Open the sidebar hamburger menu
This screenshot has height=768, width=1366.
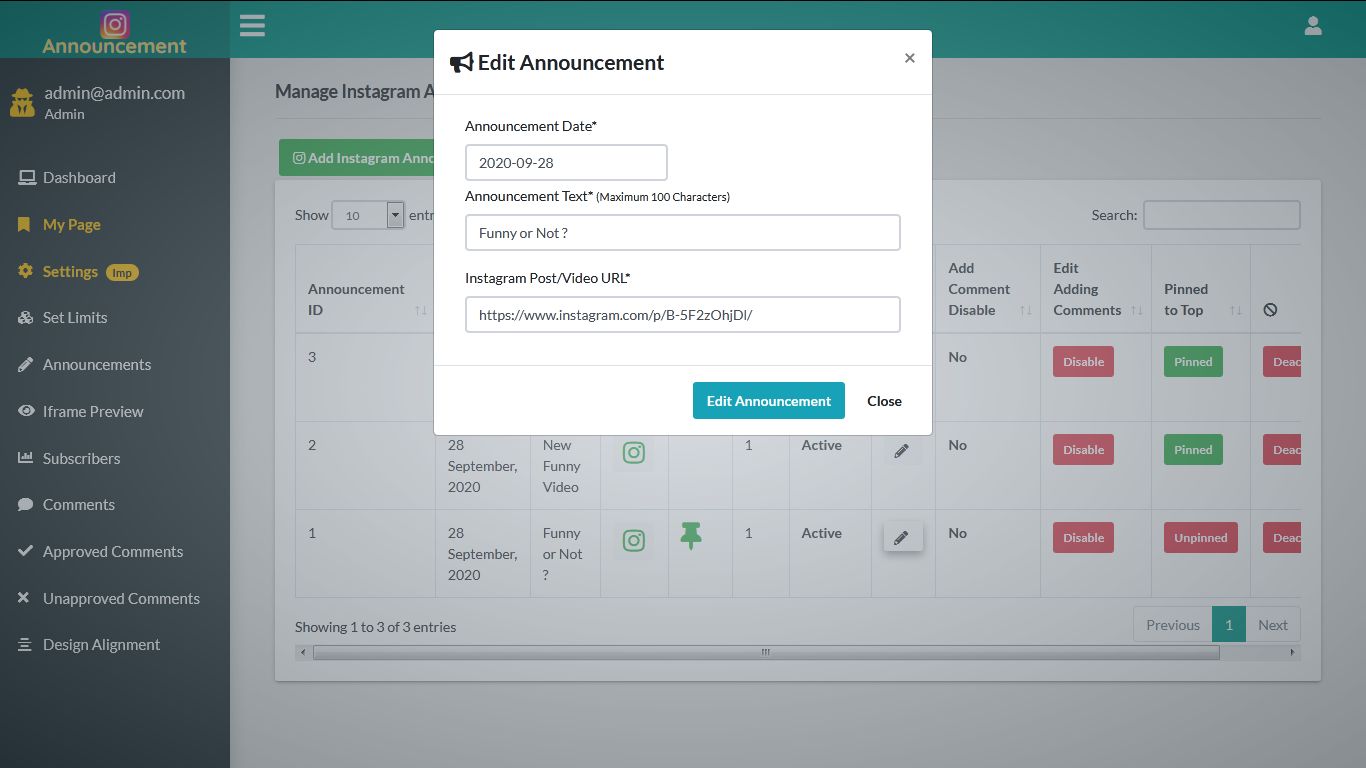pyautogui.click(x=252, y=25)
